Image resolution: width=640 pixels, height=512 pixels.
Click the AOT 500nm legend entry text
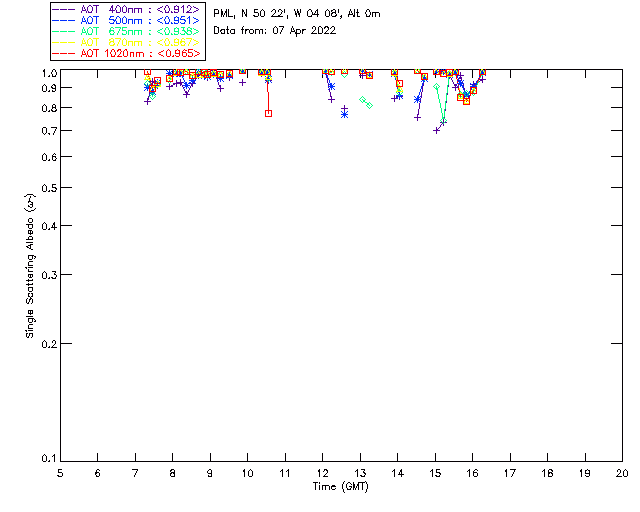point(140,20)
